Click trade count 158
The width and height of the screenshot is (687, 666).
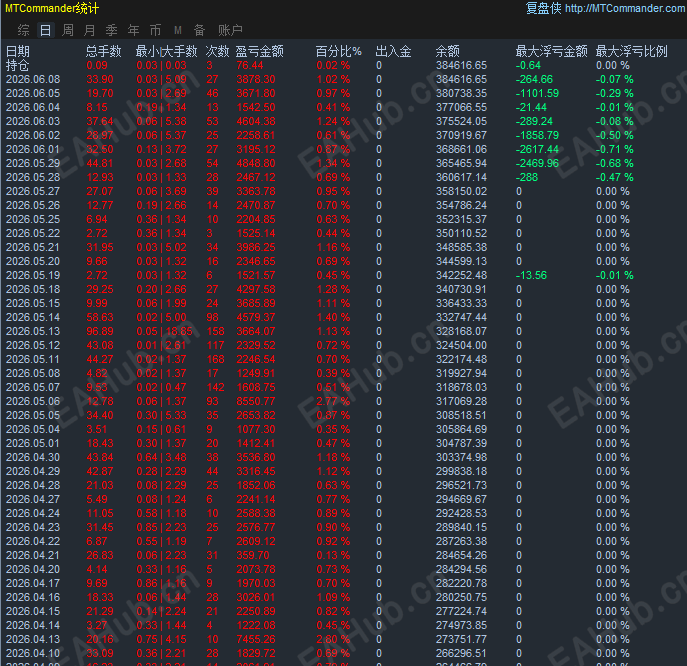[x=216, y=331]
